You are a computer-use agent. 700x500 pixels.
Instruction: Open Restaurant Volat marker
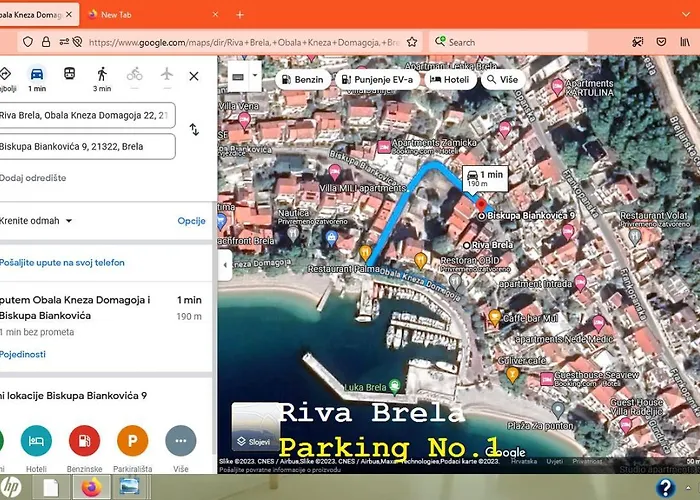pyautogui.click(x=634, y=237)
